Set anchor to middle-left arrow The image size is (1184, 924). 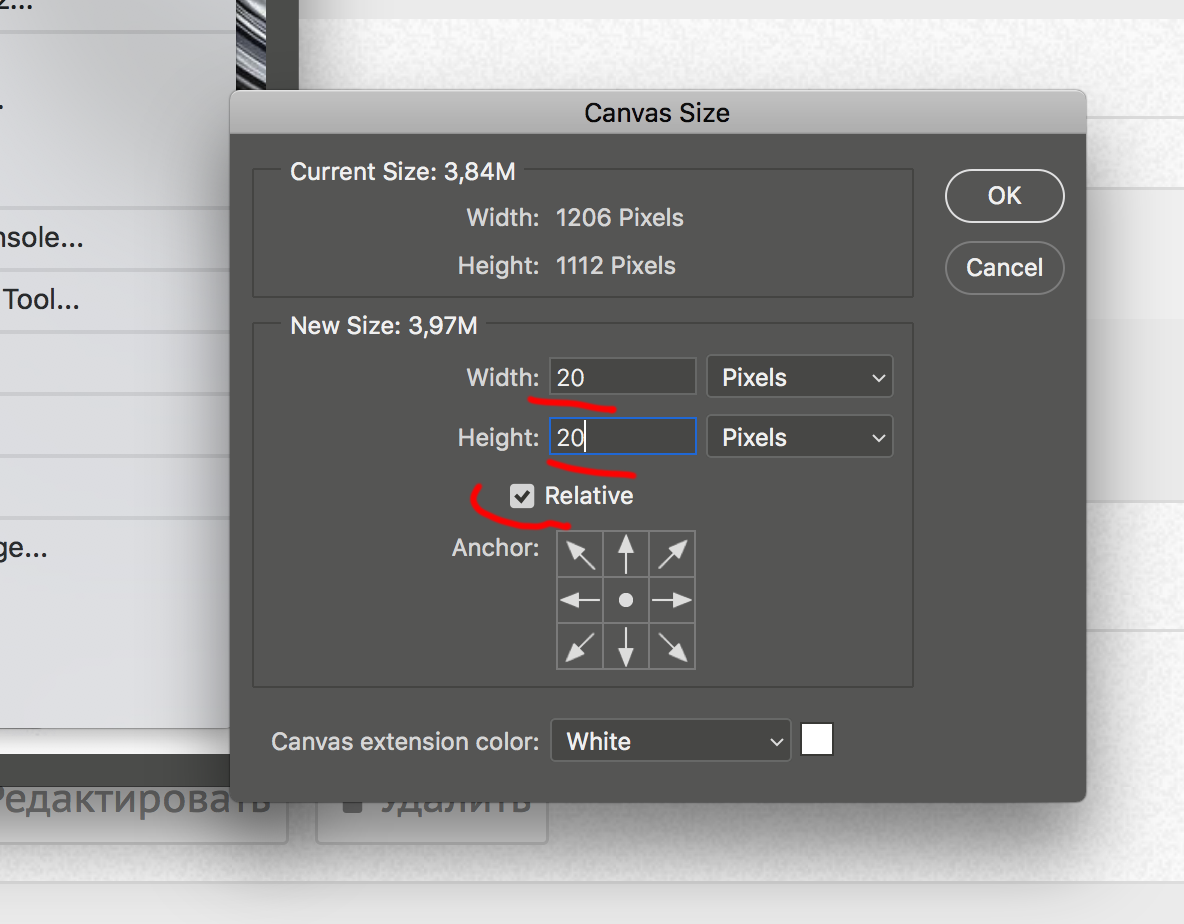tap(580, 600)
